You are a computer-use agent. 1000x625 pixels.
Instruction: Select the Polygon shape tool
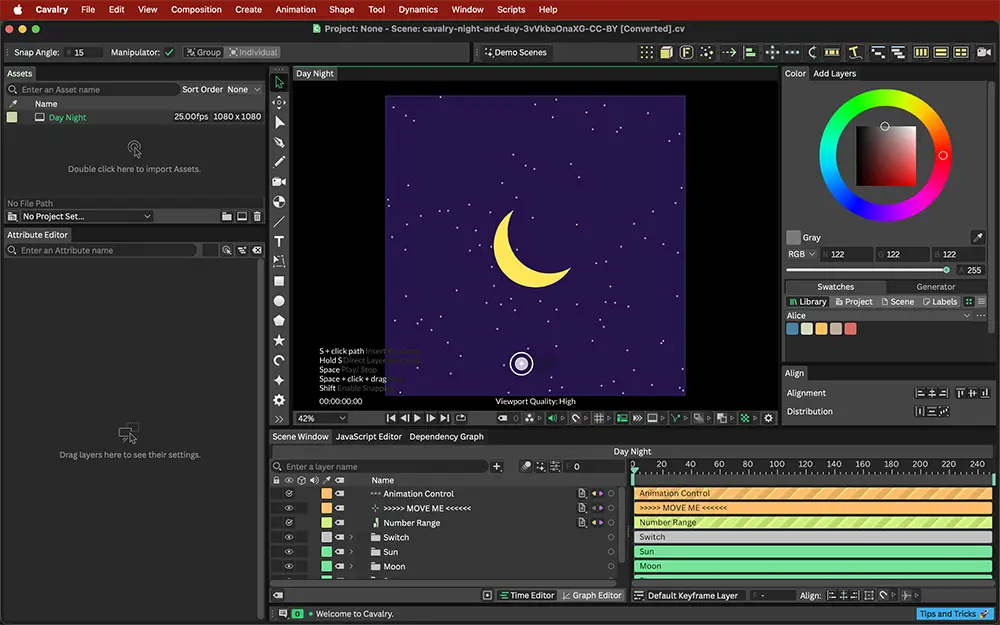coord(279,320)
